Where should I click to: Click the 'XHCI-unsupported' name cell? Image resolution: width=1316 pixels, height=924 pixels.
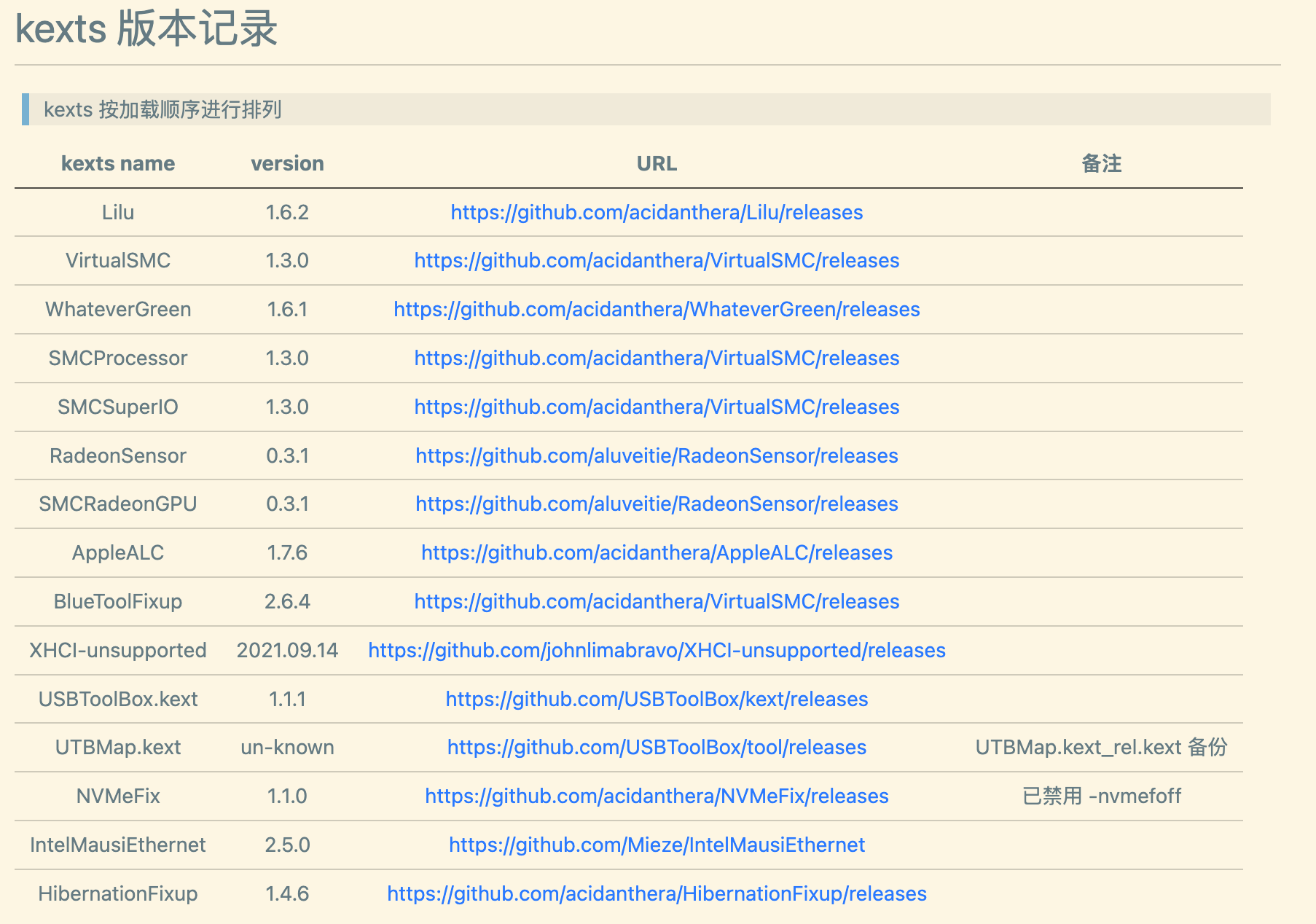click(118, 650)
